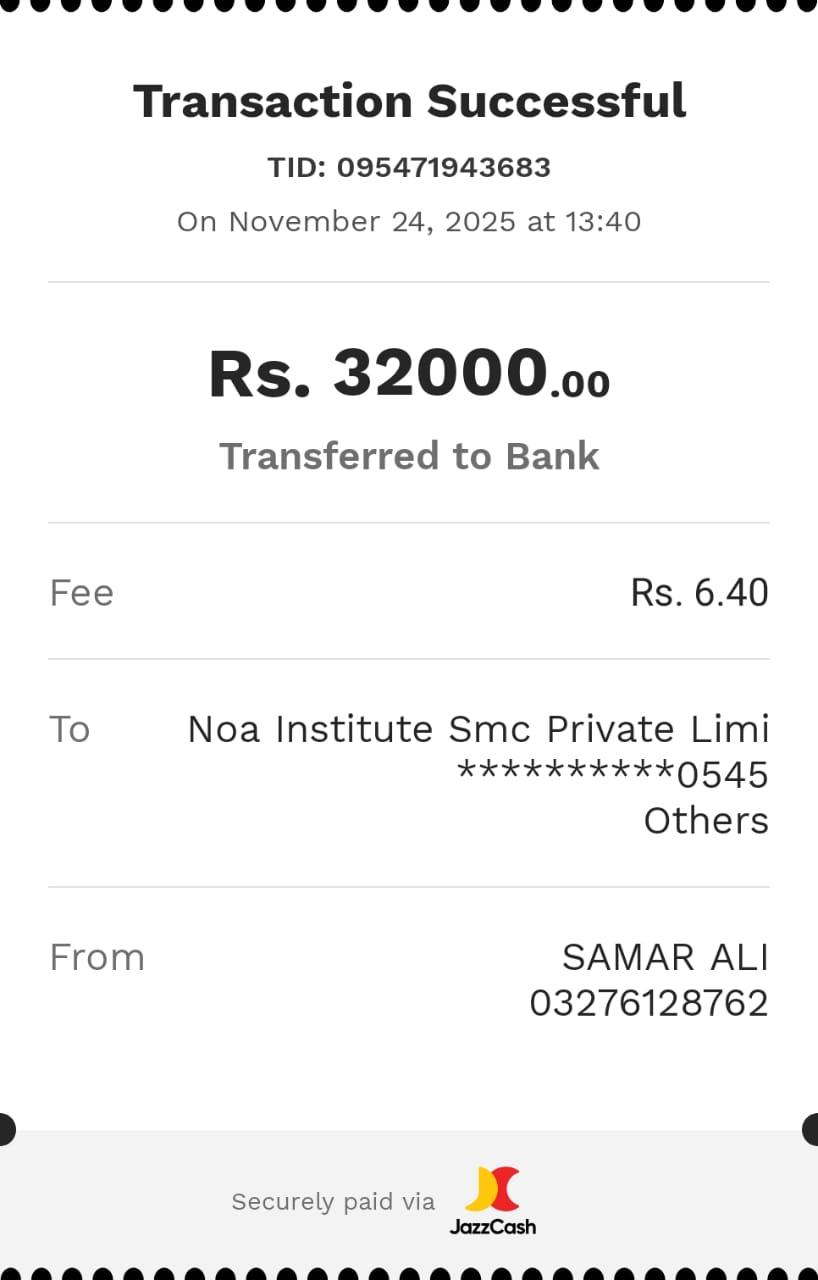Viewport: 818px width, 1280px height.
Task: Click the sender name SAMAR ALI
Action: [x=665, y=957]
